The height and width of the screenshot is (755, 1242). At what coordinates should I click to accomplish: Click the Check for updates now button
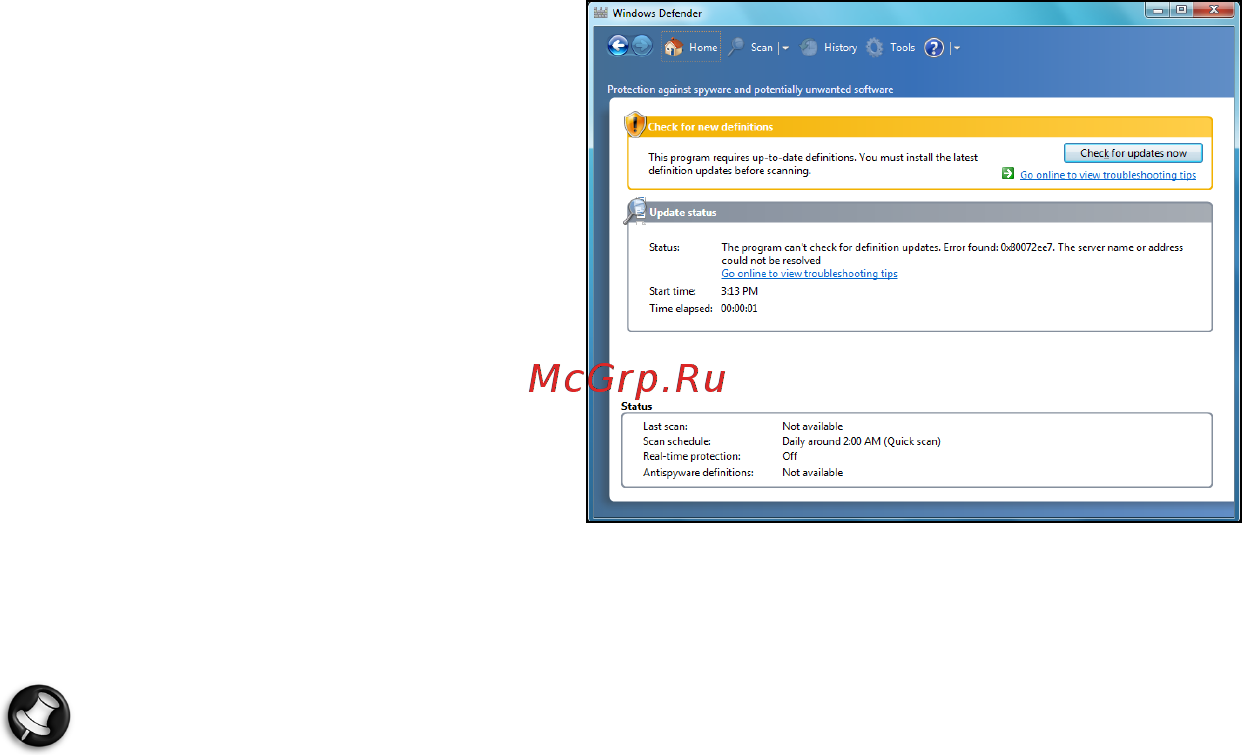1133,153
